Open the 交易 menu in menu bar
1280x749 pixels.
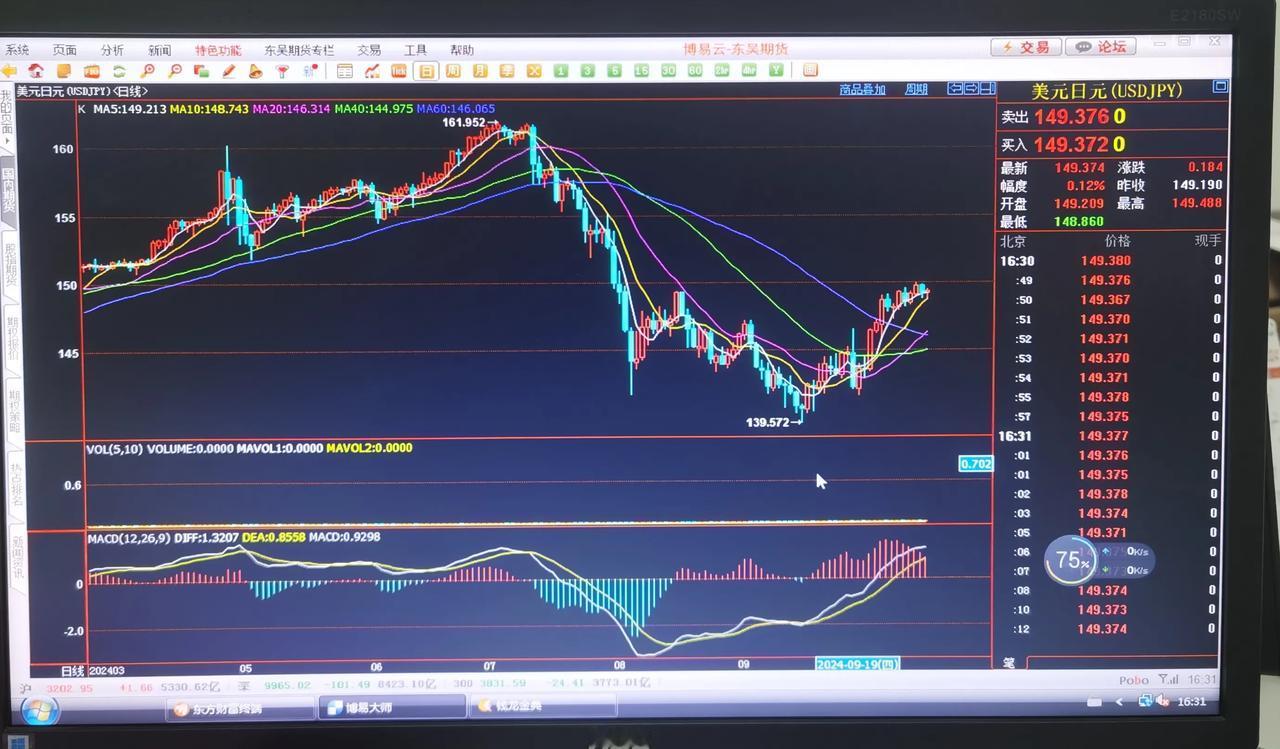click(369, 50)
